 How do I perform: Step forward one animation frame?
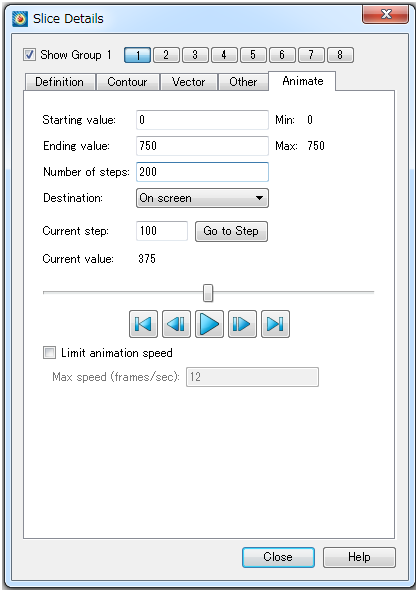242,324
